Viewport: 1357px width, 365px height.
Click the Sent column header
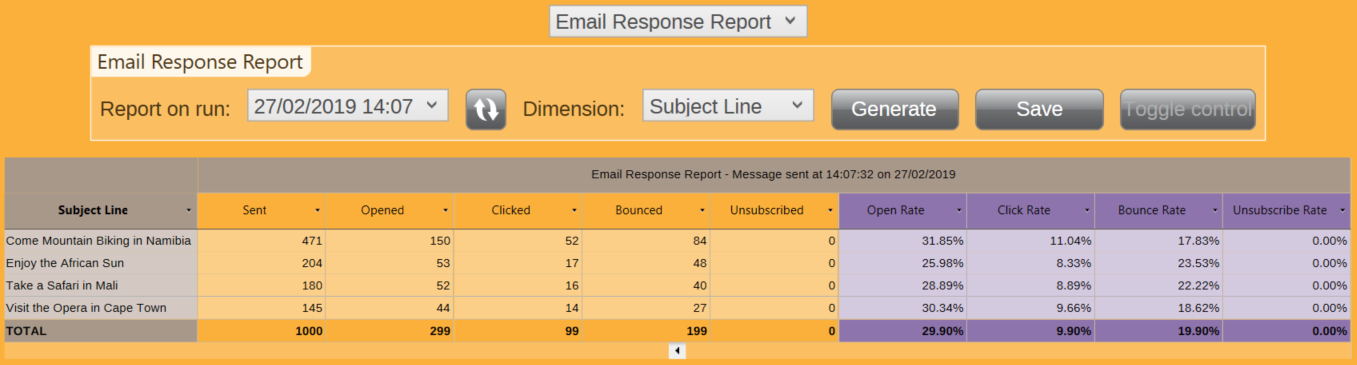click(262, 211)
